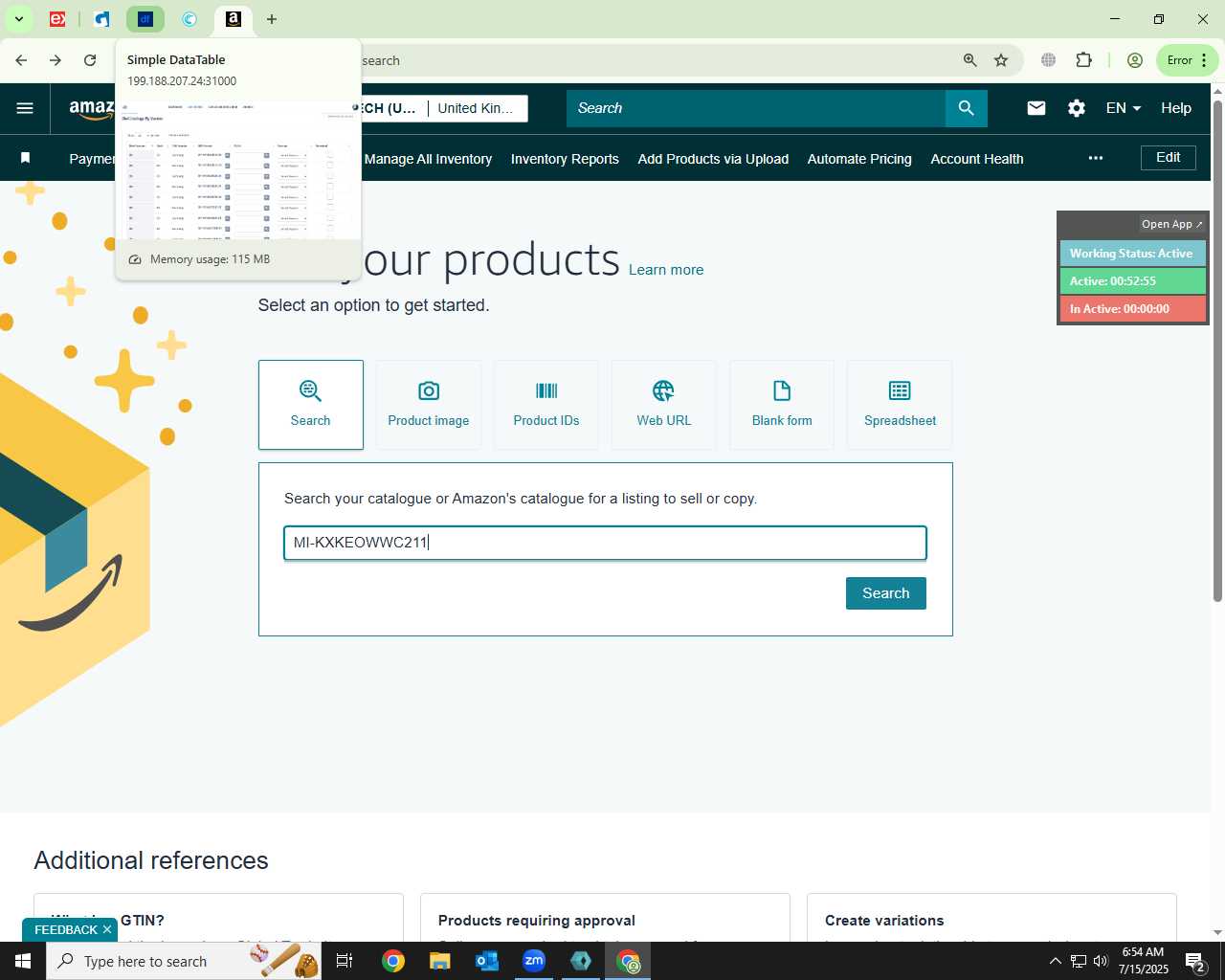The height and width of the screenshot is (980, 1225).
Task: Select the Web URL option tile
Action: (x=664, y=405)
